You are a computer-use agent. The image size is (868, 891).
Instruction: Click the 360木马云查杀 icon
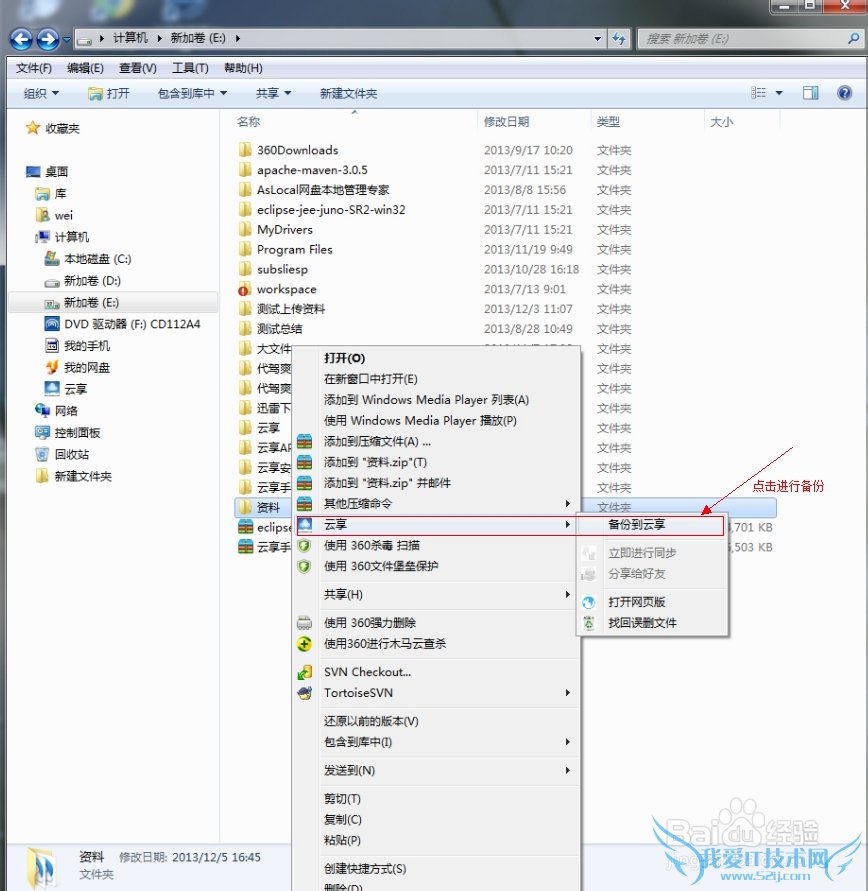point(304,644)
